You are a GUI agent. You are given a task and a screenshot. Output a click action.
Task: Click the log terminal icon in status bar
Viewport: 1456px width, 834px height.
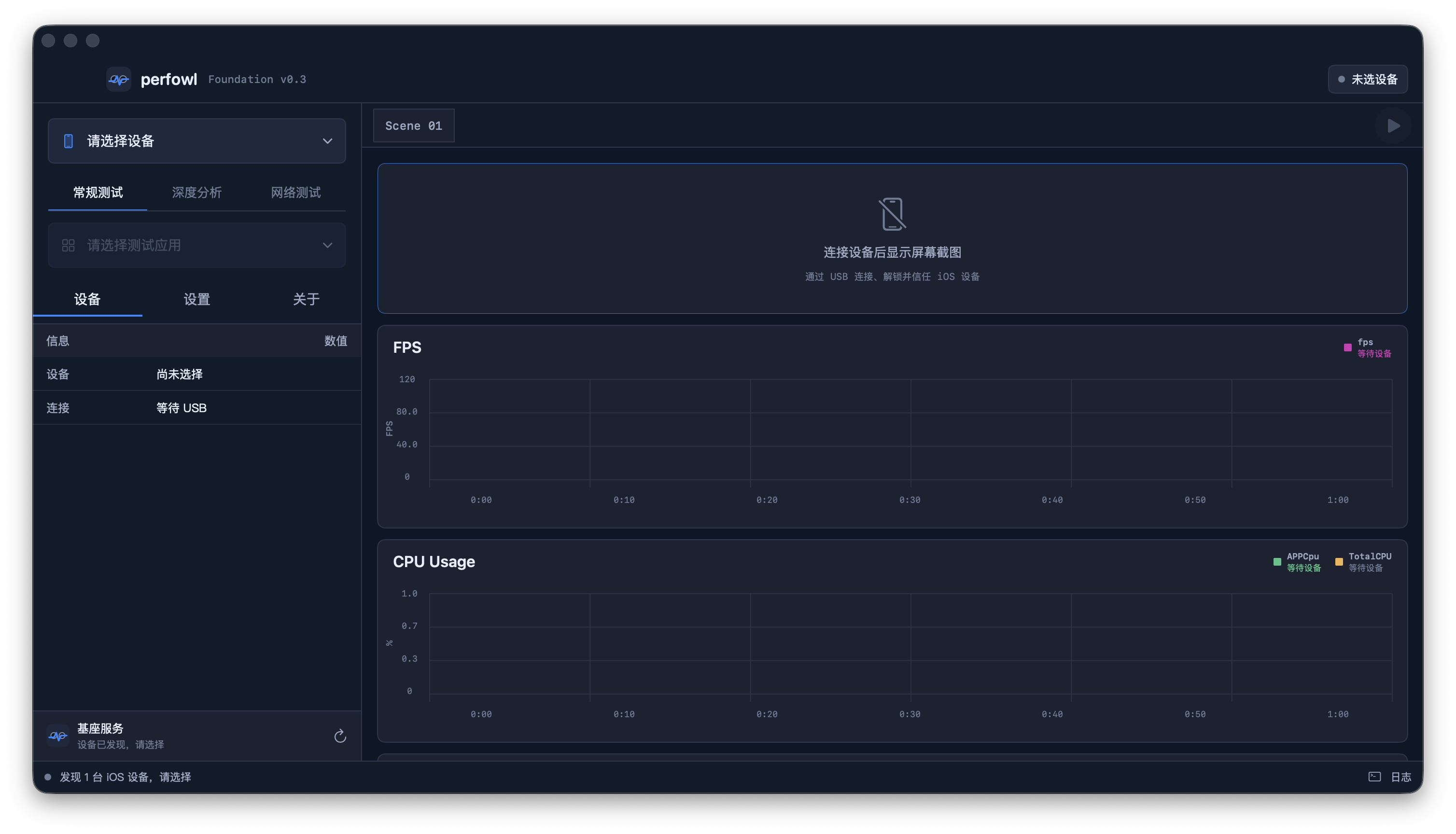[x=1374, y=777]
